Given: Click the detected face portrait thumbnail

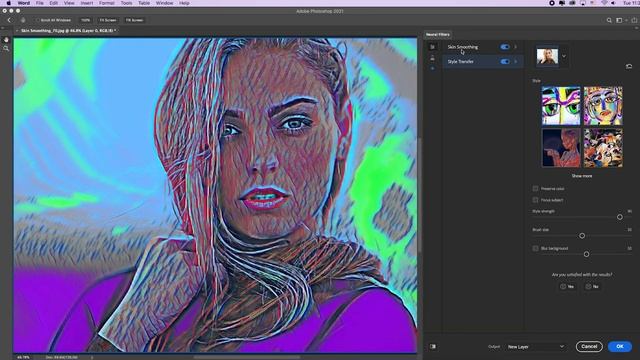Looking at the screenshot, I should [547, 56].
